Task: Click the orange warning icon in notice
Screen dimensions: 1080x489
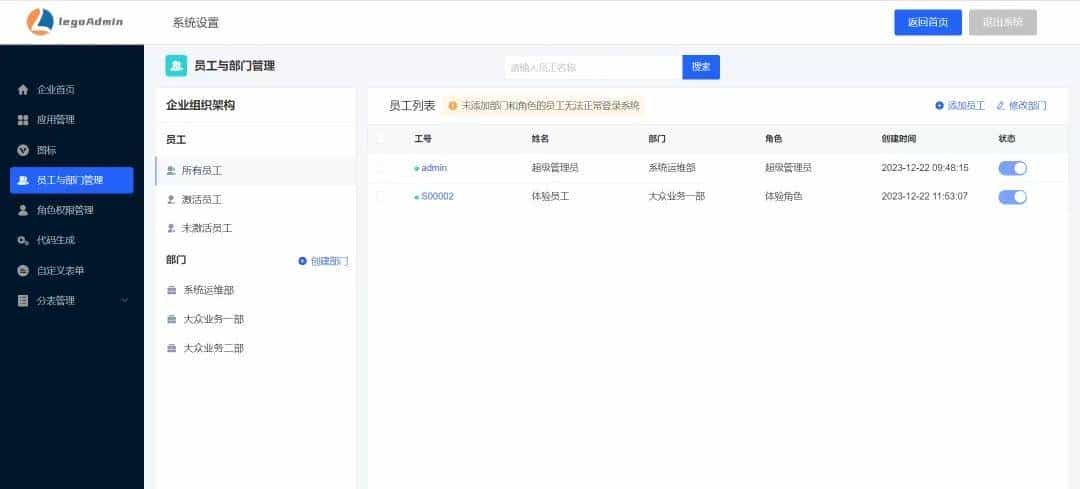Action: (x=453, y=106)
